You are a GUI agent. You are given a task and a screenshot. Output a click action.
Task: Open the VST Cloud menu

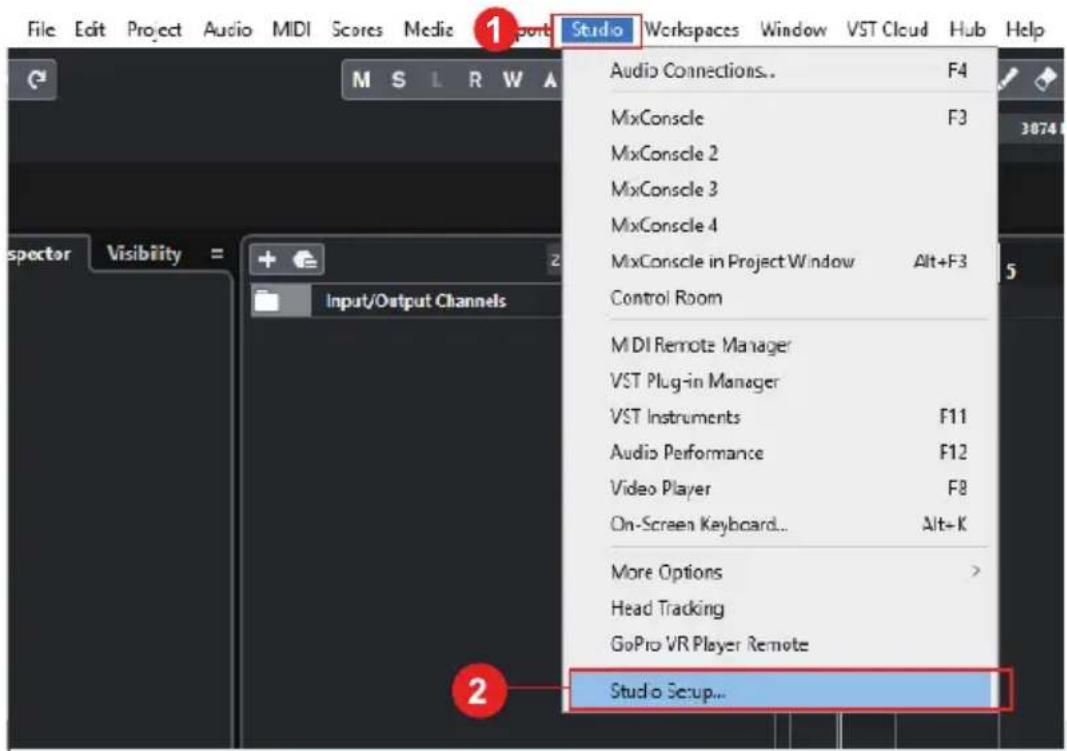pyautogui.click(x=887, y=30)
